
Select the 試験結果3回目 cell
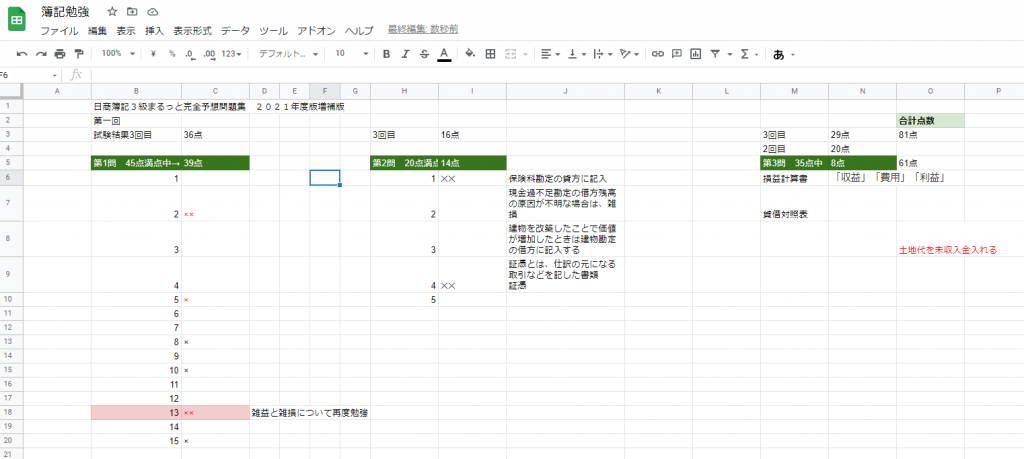[x=136, y=135]
